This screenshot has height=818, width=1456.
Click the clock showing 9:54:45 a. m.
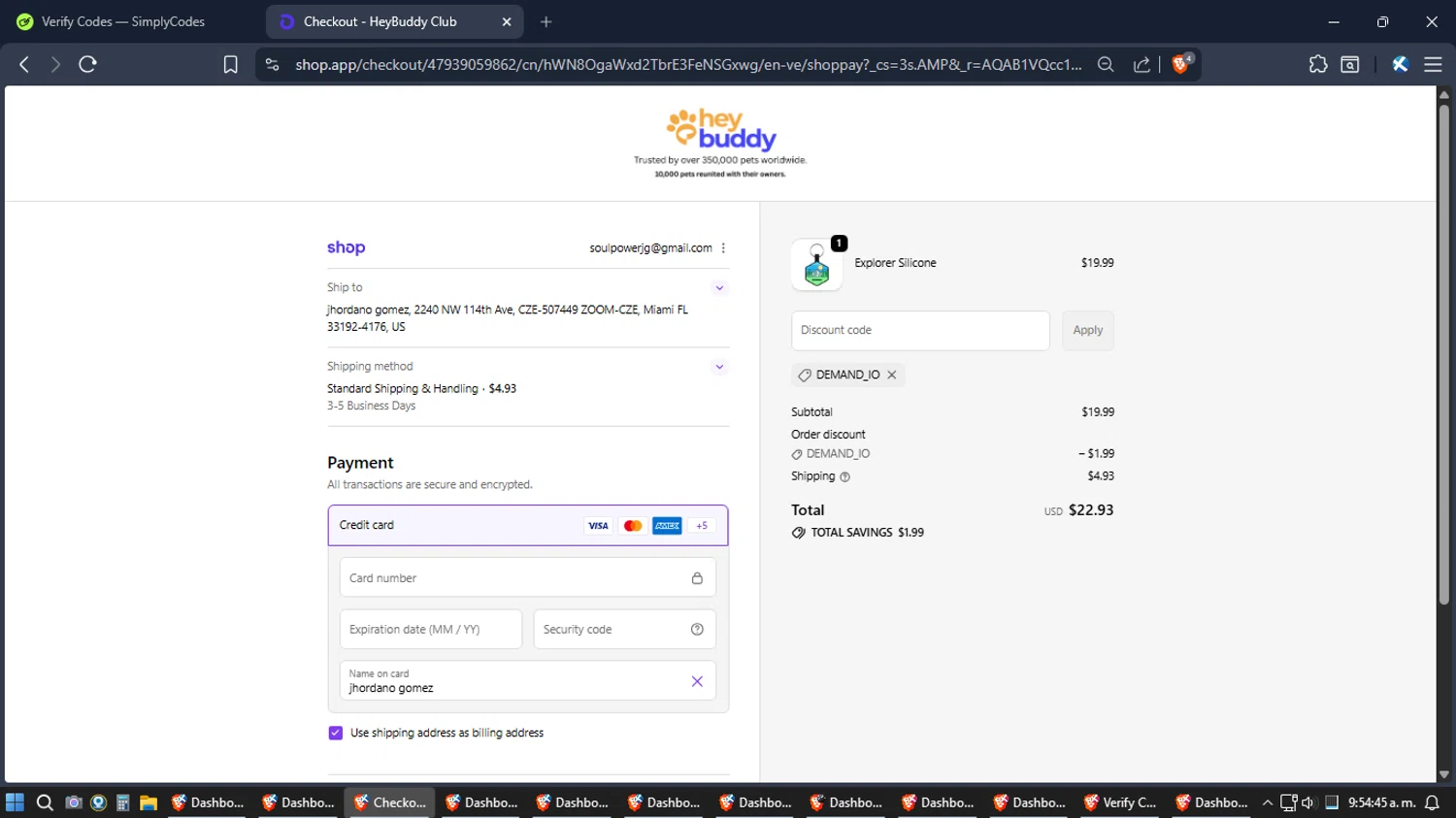point(1380,802)
